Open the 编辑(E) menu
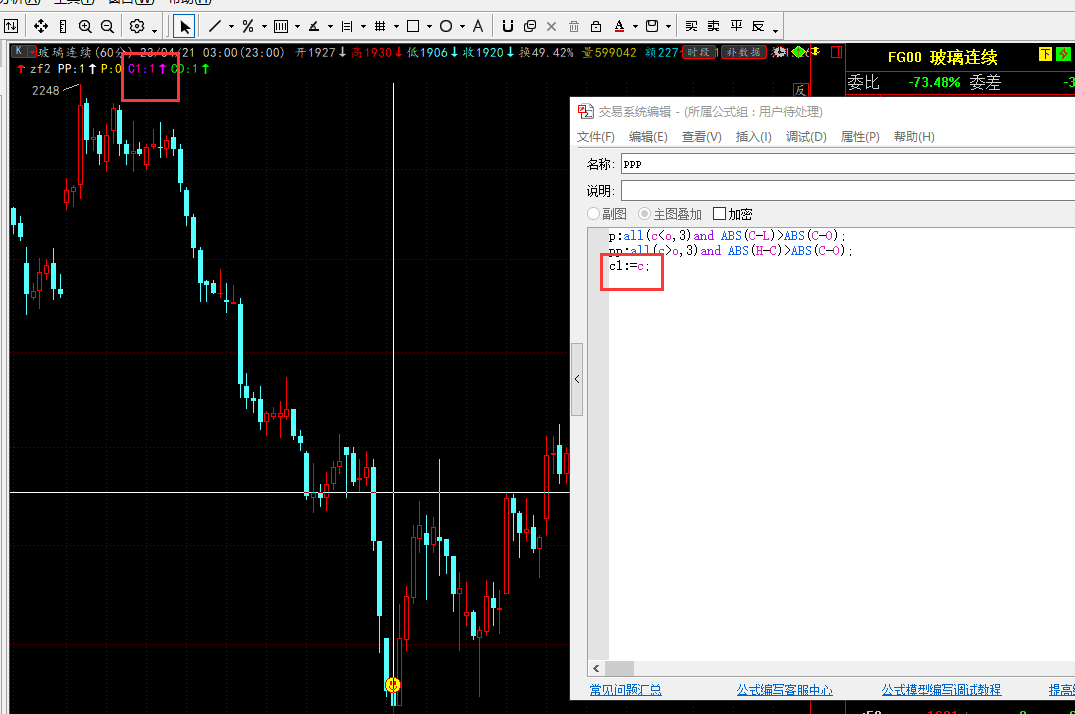The width and height of the screenshot is (1075, 714). click(x=648, y=136)
